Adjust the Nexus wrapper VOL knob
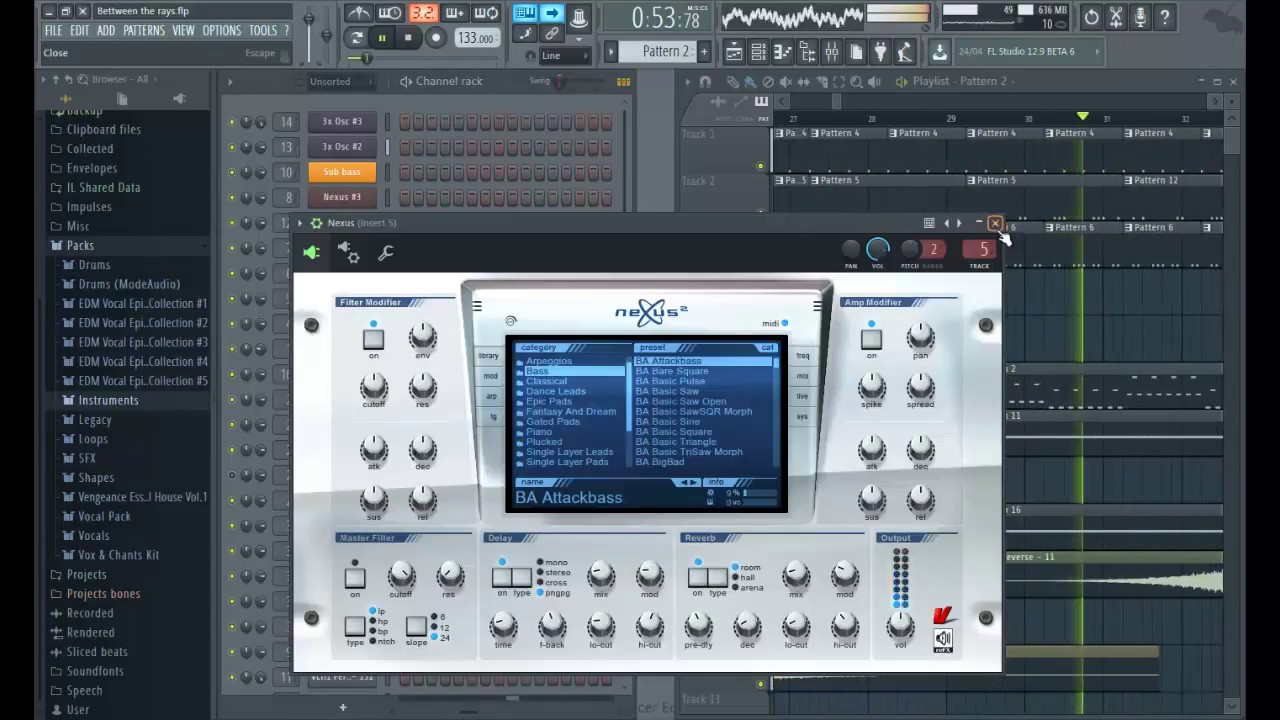1280x720 pixels. coord(877,249)
